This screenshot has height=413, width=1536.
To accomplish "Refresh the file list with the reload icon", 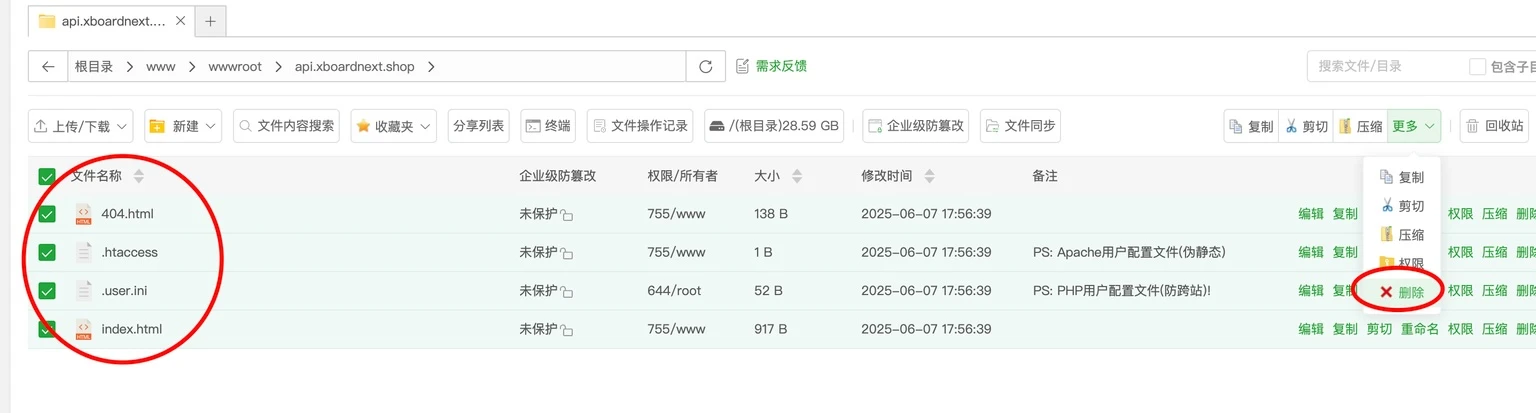I will pyautogui.click(x=705, y=67).
